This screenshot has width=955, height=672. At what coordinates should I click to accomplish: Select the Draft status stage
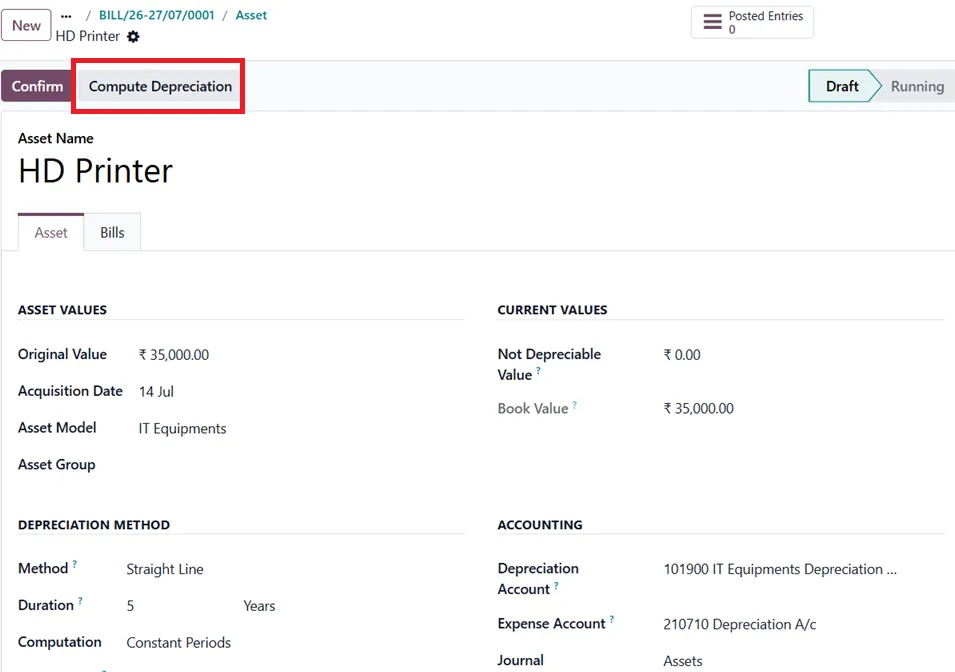[x=842, y=87]
